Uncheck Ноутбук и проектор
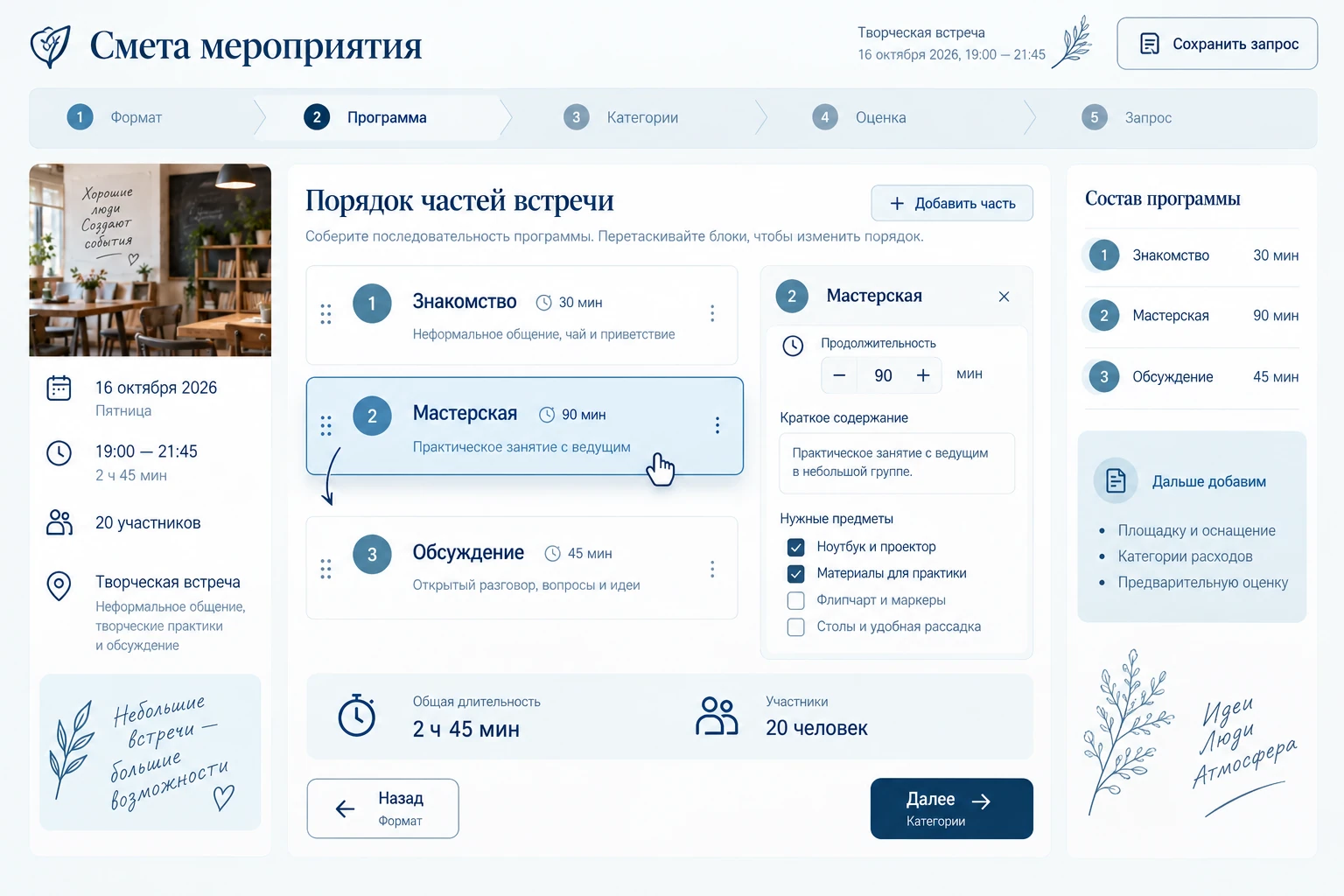1344x896 pixels. coord(796,548)
